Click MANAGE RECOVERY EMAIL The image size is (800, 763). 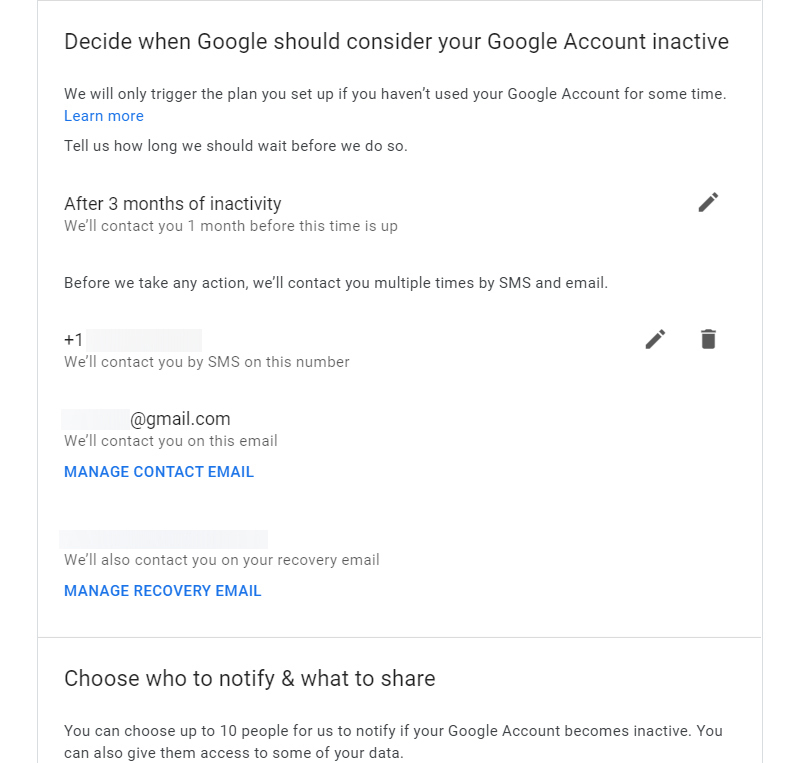163,591
